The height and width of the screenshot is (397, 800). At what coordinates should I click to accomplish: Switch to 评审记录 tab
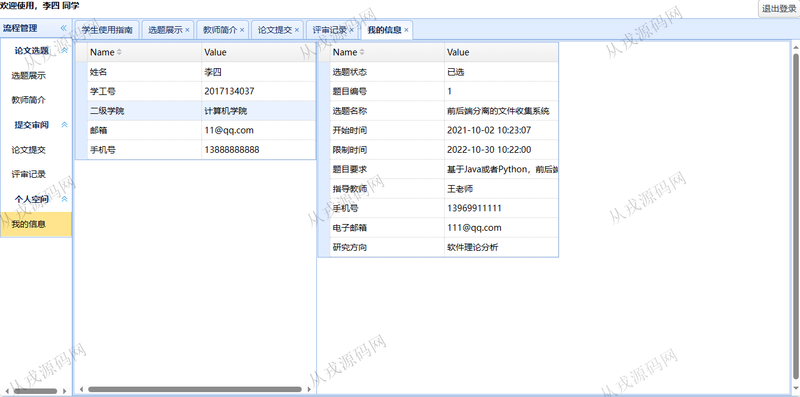pyautogui.click(x=330, y=30)
